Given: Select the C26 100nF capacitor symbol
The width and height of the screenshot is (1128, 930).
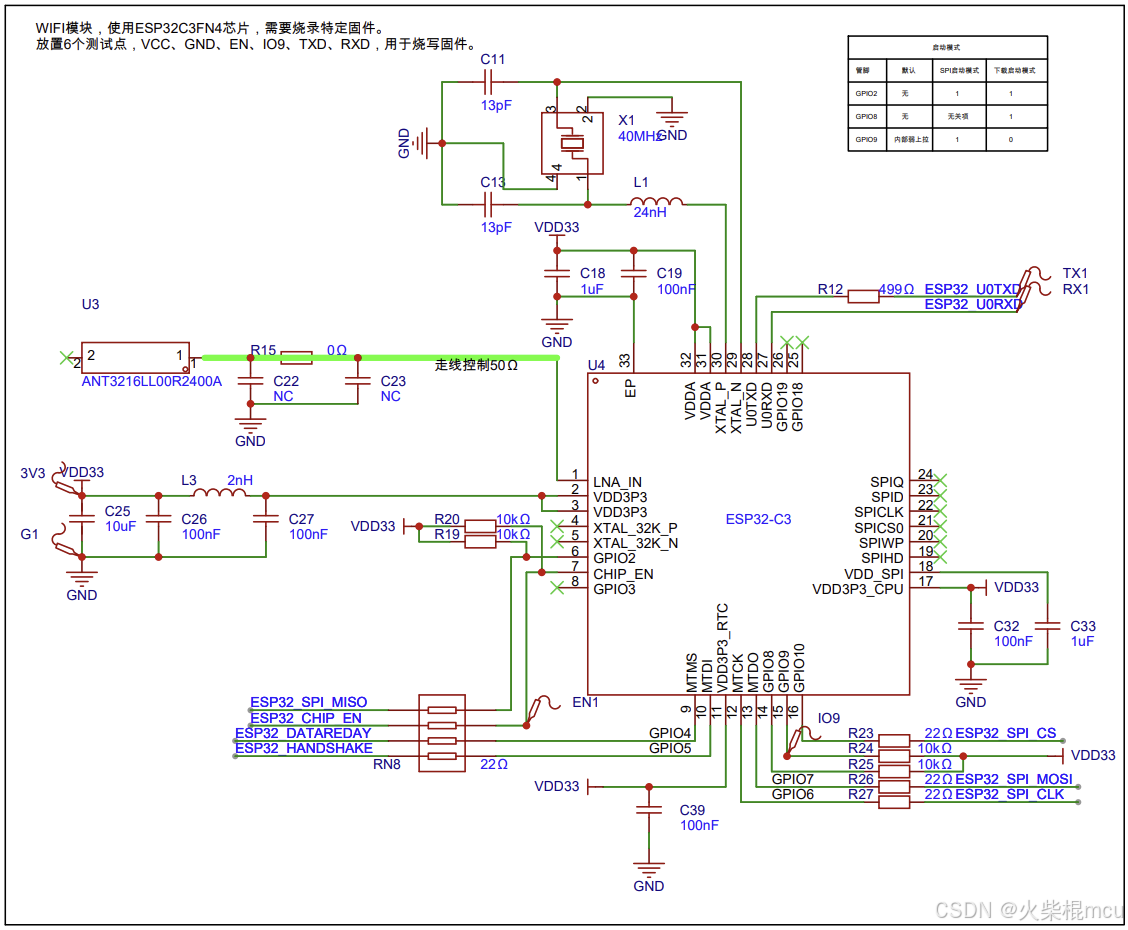Looking at the screenshot, I should 158,519.
